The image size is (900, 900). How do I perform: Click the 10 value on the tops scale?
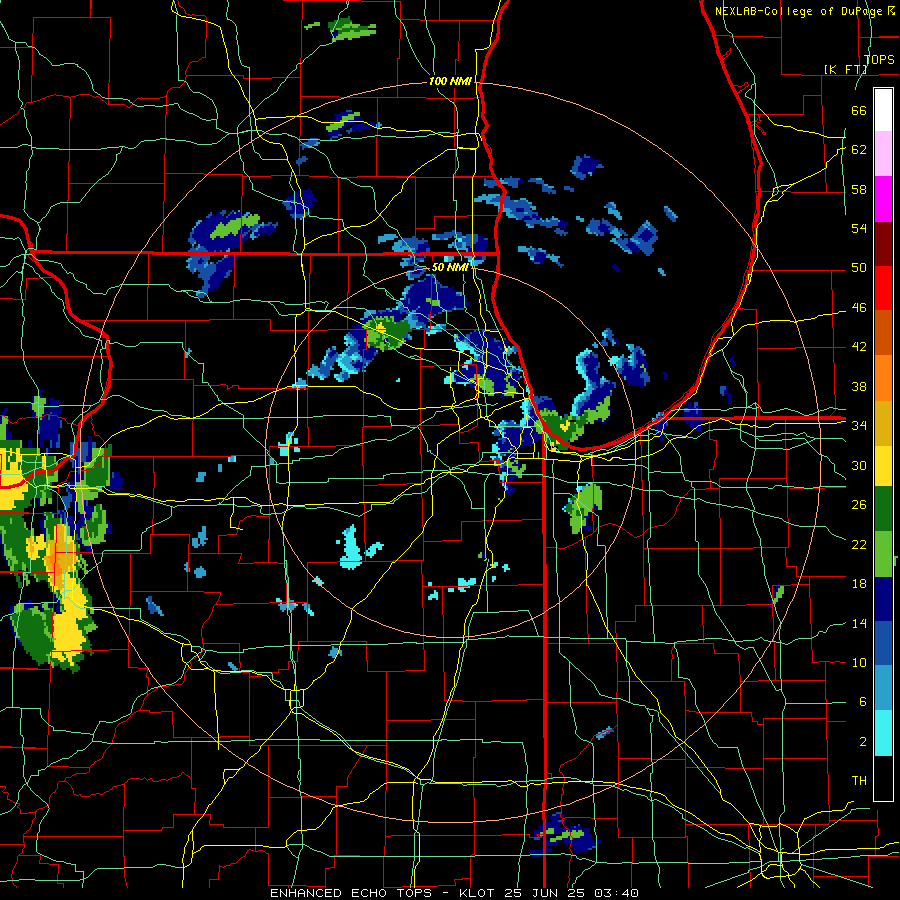point(859,662)
